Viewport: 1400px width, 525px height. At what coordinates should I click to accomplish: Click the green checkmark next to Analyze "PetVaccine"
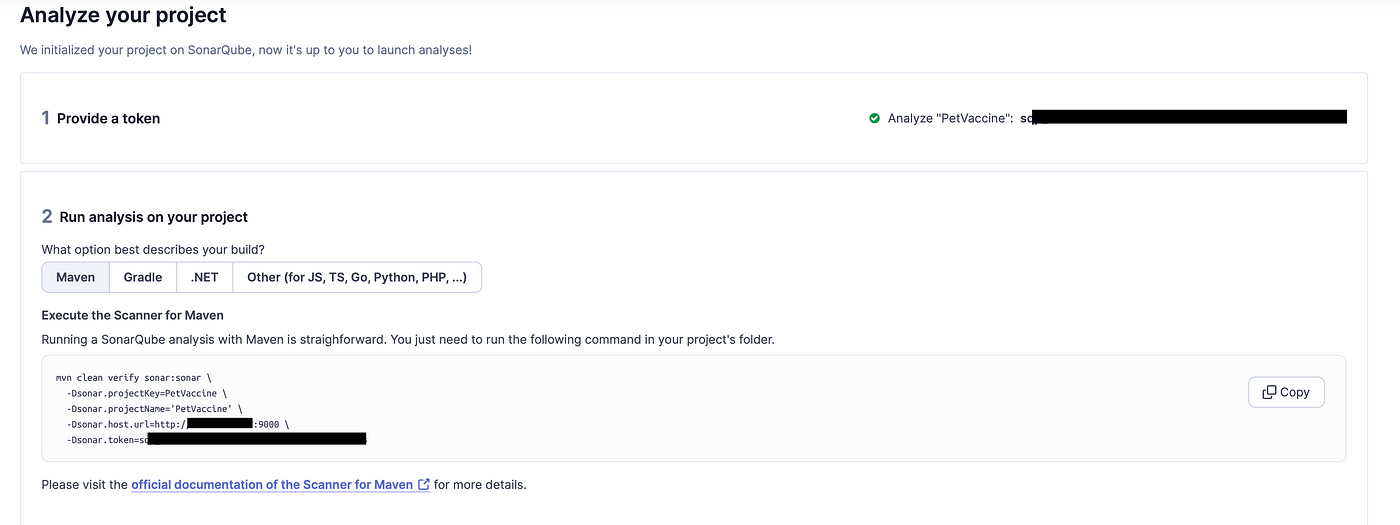click(875, 118)
